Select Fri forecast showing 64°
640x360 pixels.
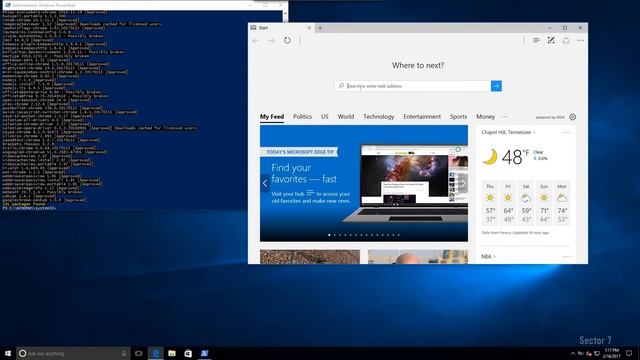[x=508, y=203]
